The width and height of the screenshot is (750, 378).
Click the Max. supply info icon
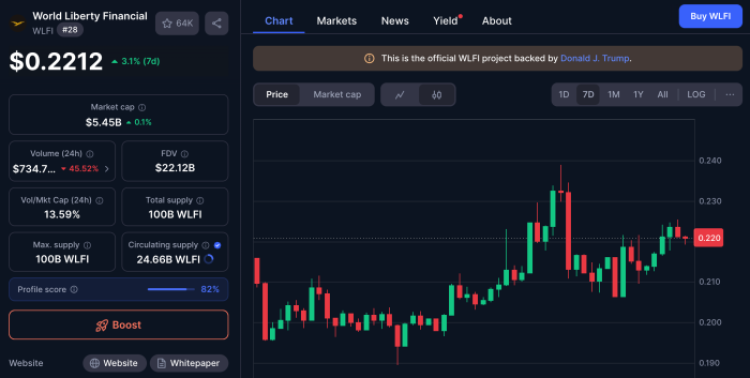87,245
